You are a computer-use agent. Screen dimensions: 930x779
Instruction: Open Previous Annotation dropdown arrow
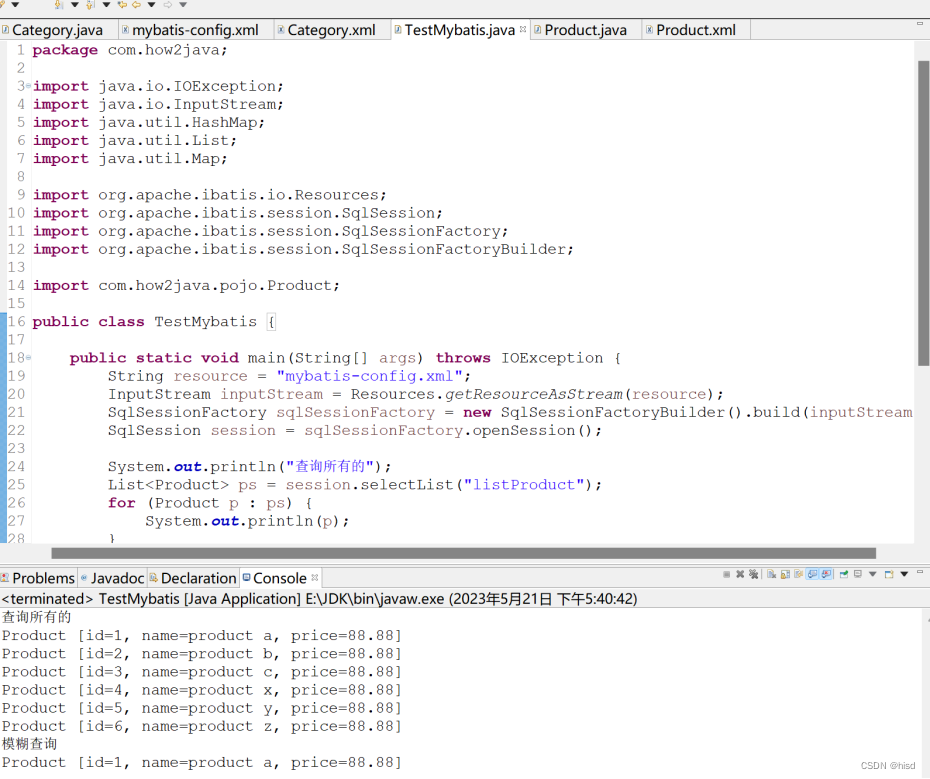pyautogui.click(x=106, y=5)
